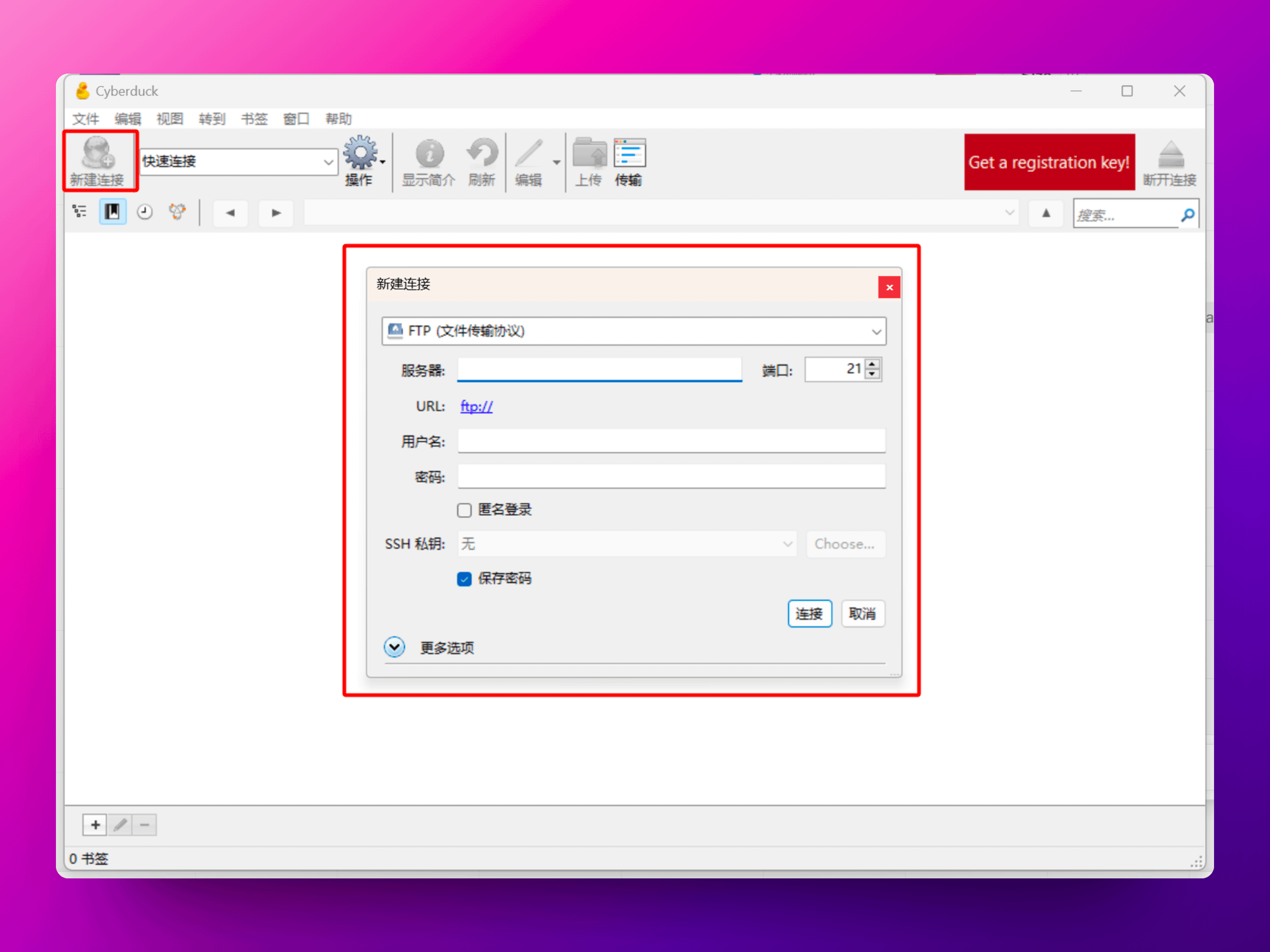Image resolution: width=1270 pixels, height=952 pixels.
Task: Expand the More Options (更多选项) section
Action: coord(394,647)
